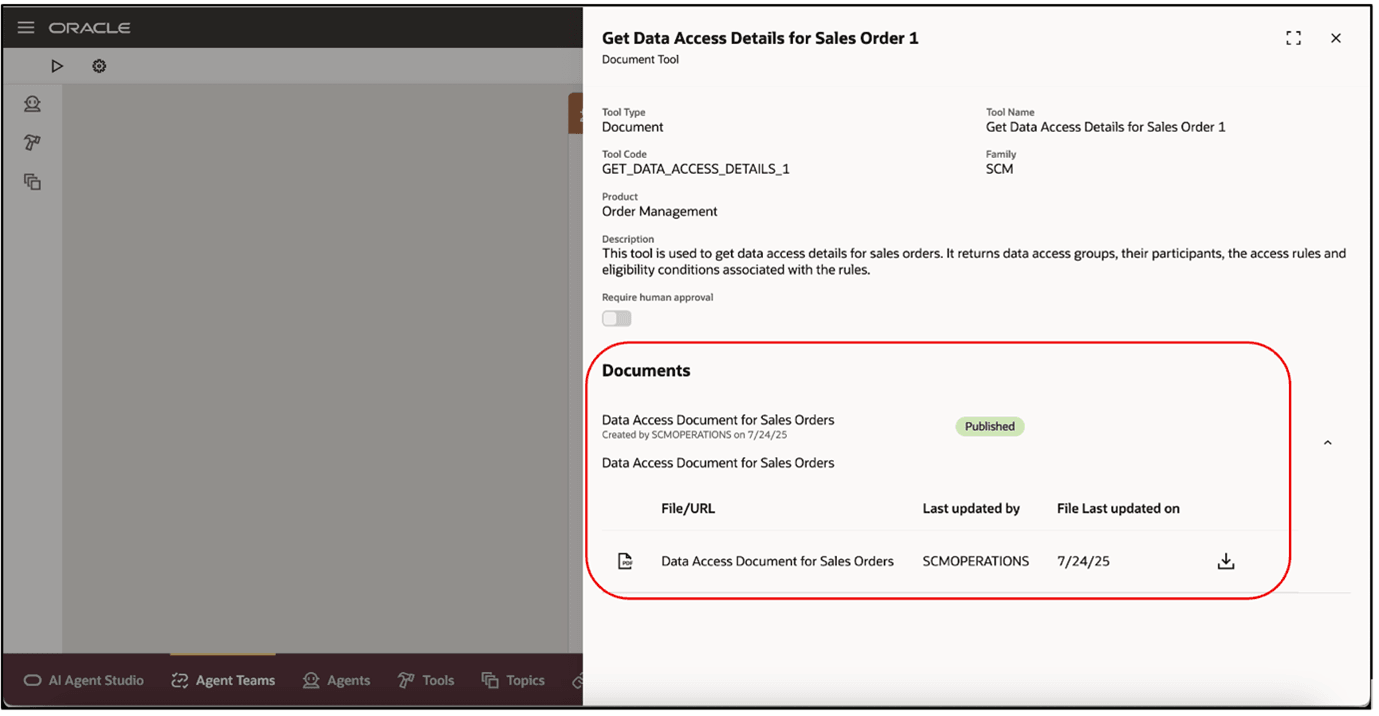Click the Documents section heading
The width and height of the screenshot is (1379, 716).
click(646, 370)
